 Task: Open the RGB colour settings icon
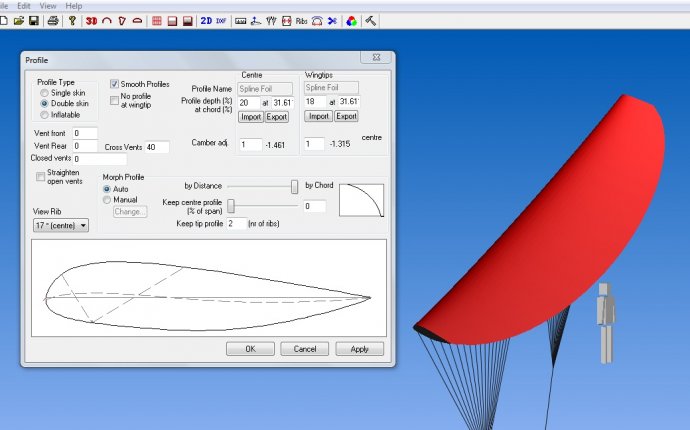point(351,21)
